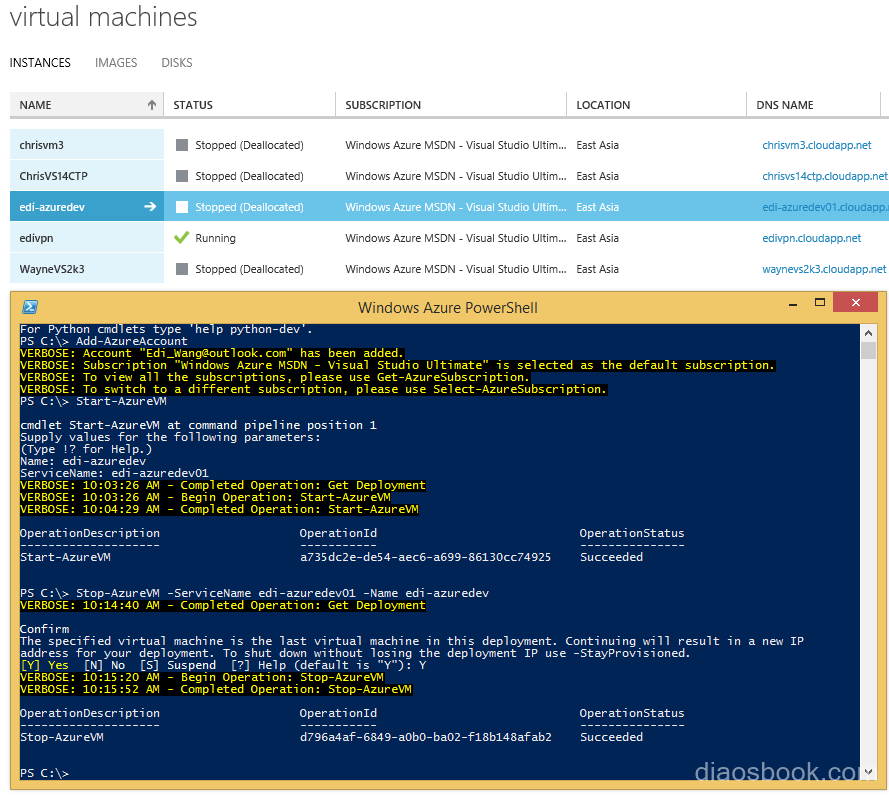
Task: Click the Running status text for edivpn
Action: [215, 238]
